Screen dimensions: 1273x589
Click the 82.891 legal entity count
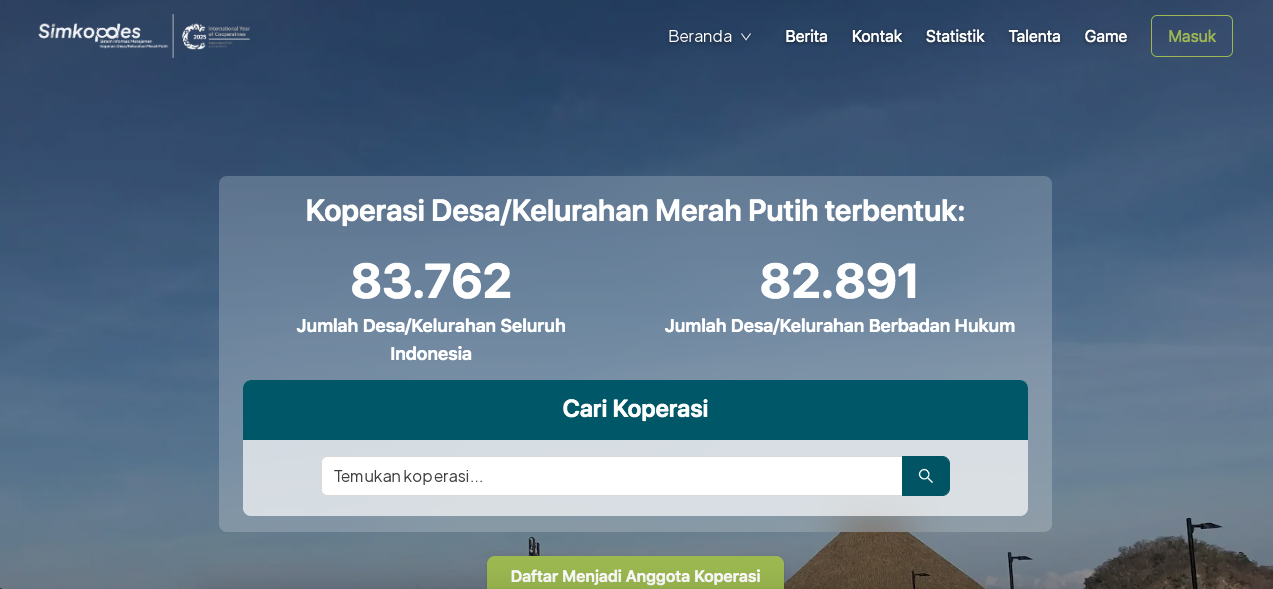[x=839, y=281]
